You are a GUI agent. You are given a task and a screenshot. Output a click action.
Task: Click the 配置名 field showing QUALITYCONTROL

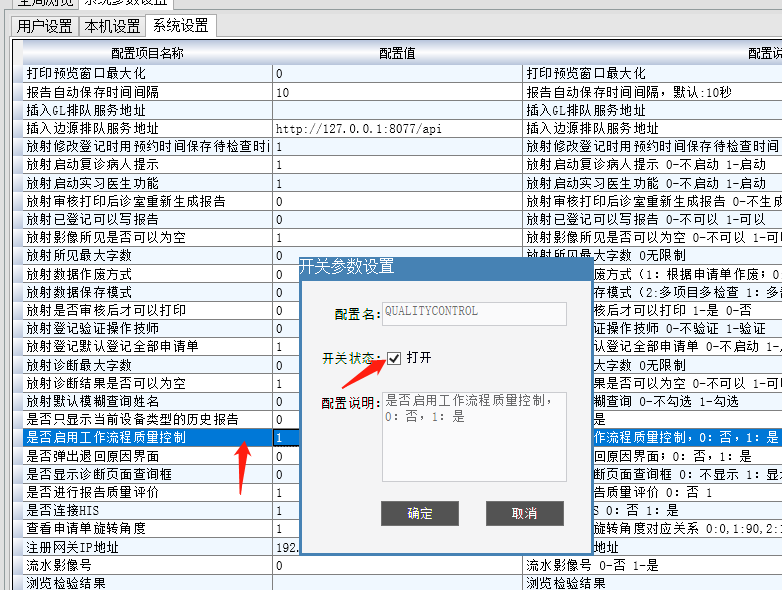(x=474, y=312)
